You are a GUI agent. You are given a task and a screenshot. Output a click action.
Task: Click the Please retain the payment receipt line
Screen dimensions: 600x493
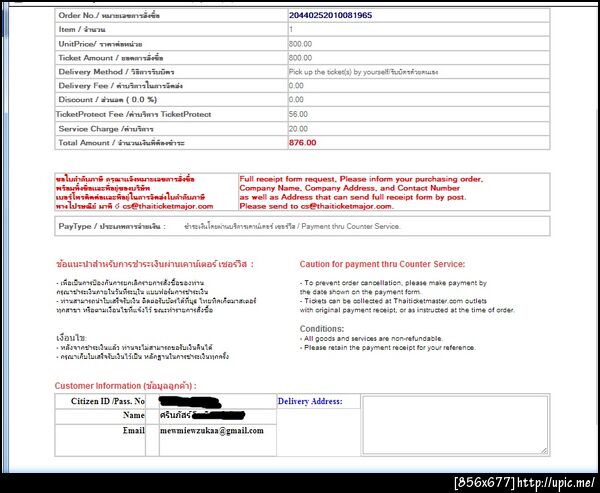coord(388,348)
